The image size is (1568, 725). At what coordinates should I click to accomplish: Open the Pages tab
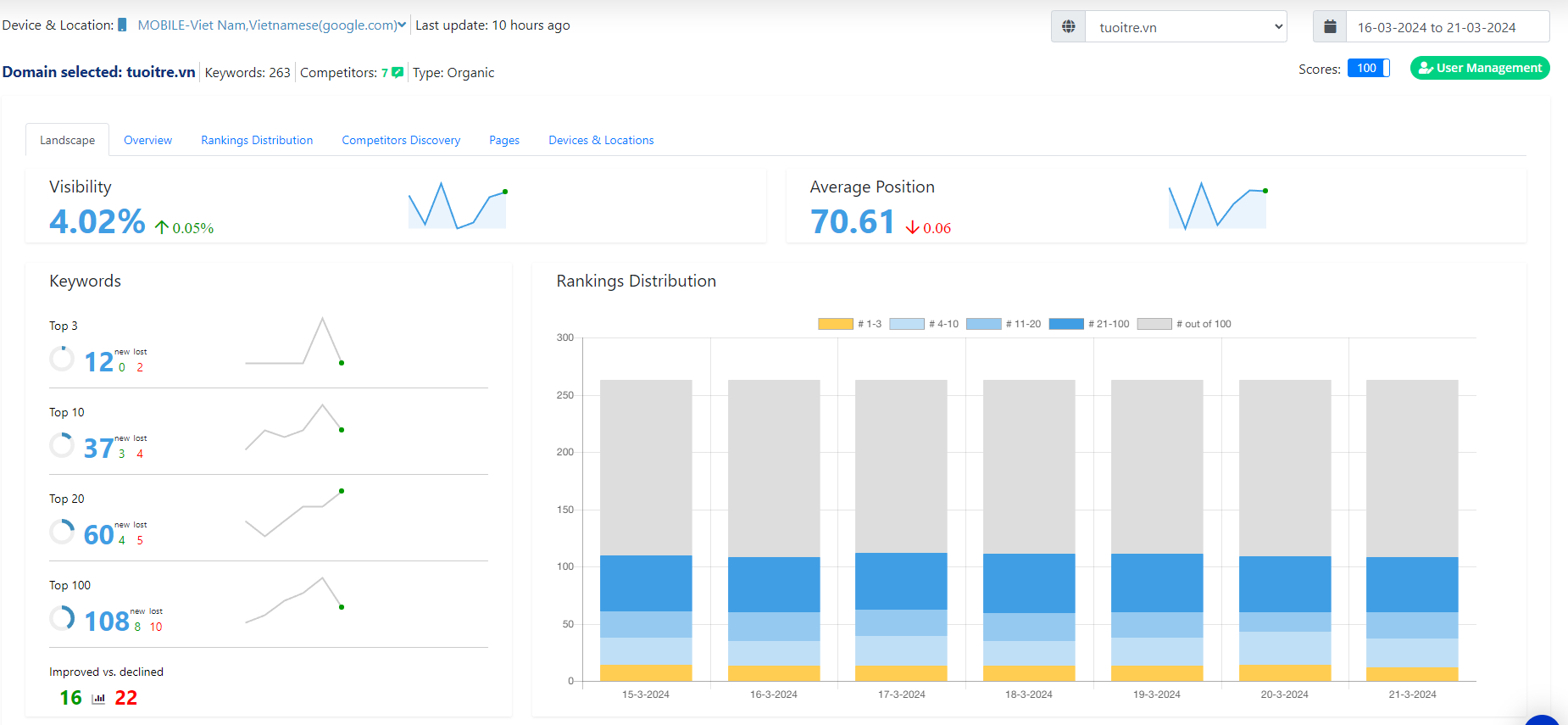pos(504,140)
